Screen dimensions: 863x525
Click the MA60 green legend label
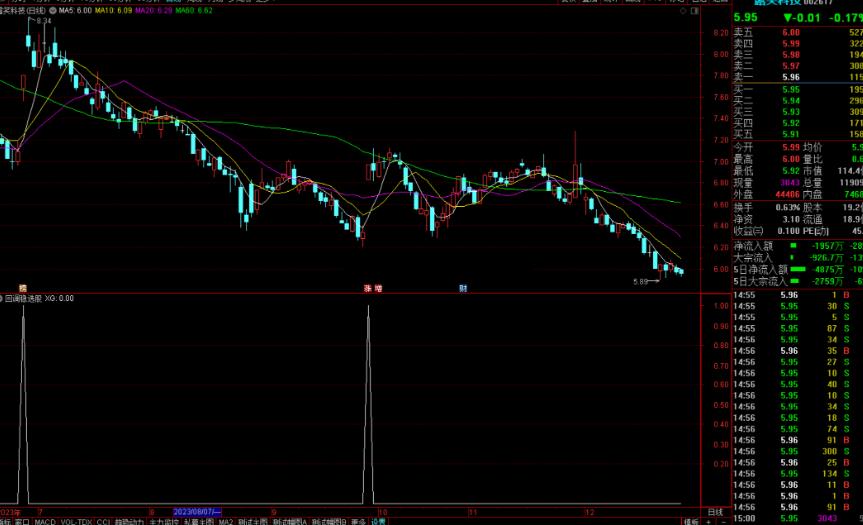coord(194,10)
